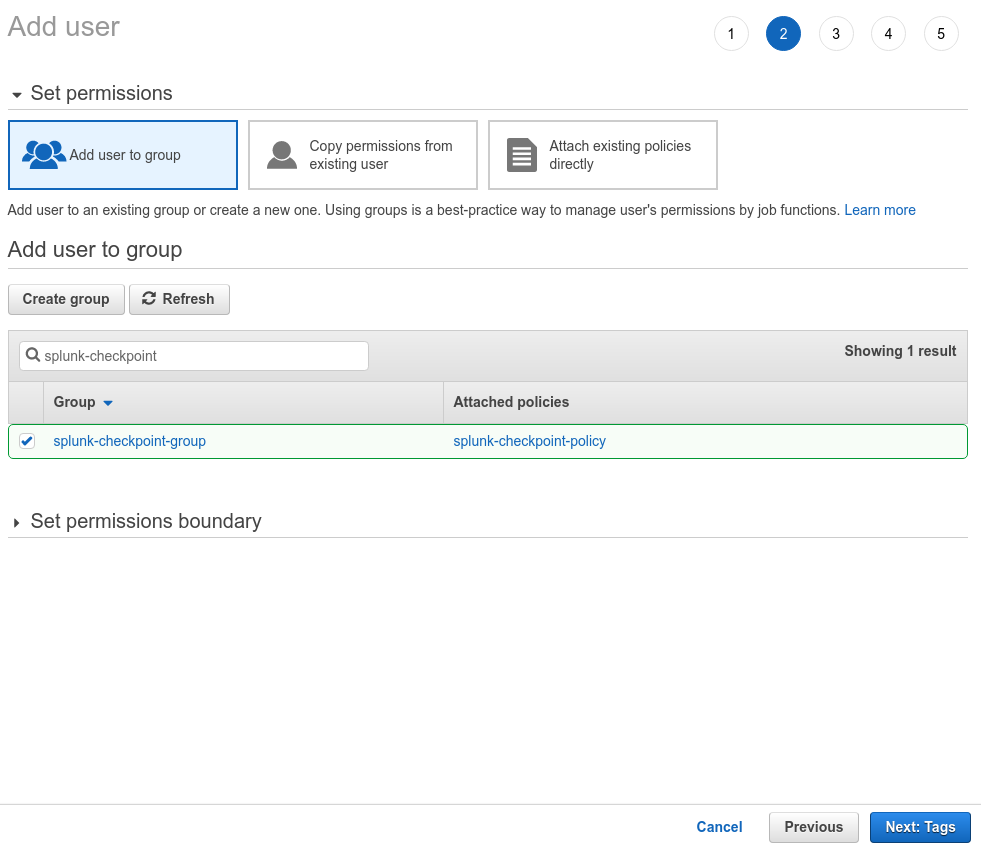
Task: Go to wizard step 1
Action: coord(731,34)
